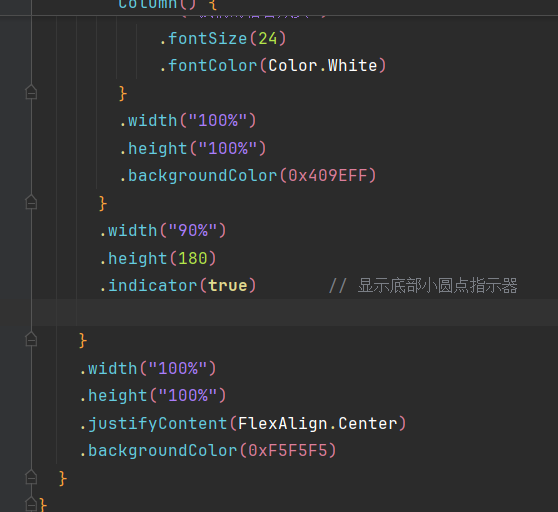Click the Chinese comment after indicator
The image size is (558, 512).
(x=423, y=286)
